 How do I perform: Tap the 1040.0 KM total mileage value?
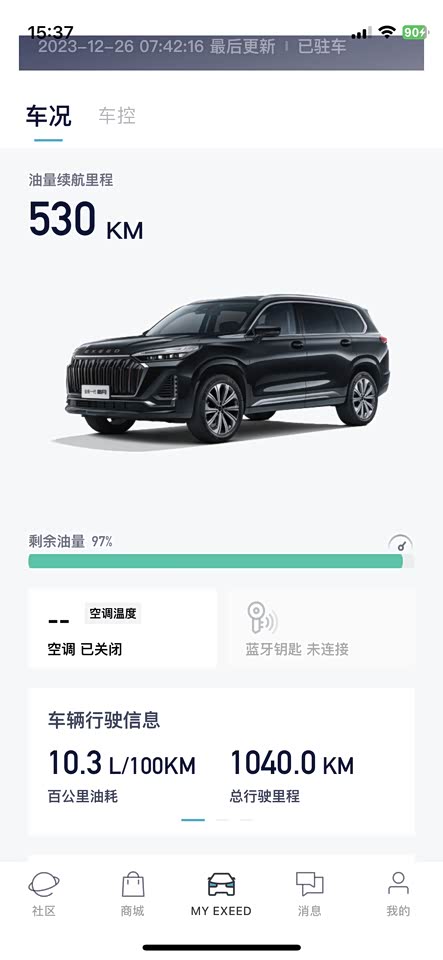(x=292, y=763)
